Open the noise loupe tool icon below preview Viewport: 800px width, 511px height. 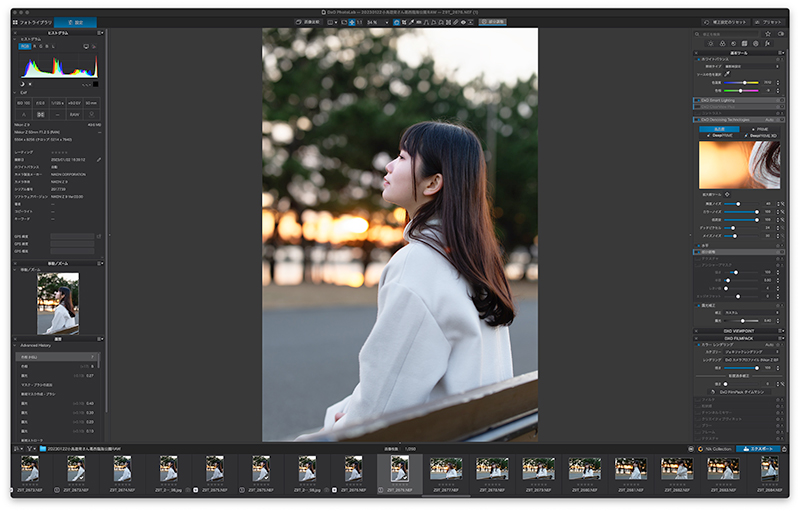(727, 194)
